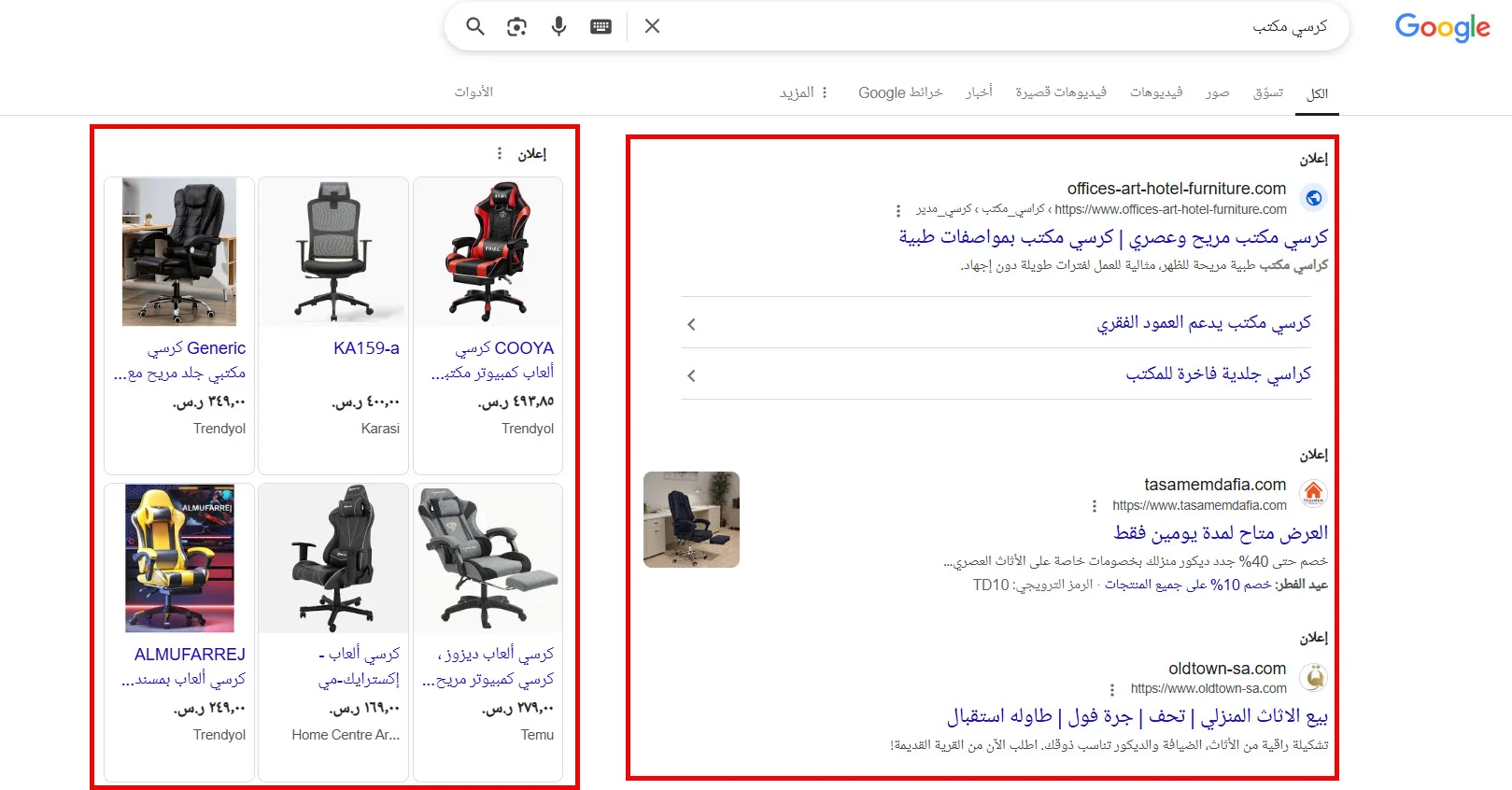Image resolution: width=1512 pixels, height=790 pixels.
Task: Open العرض متاح لمدة يومين فقط link
Action: pos(1221,533)
